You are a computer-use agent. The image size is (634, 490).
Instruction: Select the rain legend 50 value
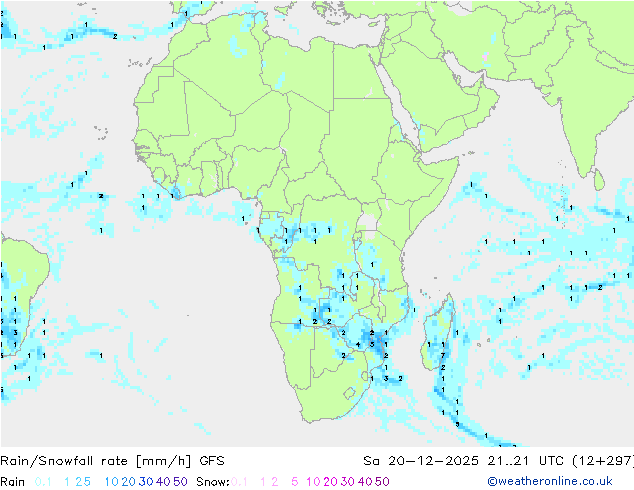click(180, 482)
